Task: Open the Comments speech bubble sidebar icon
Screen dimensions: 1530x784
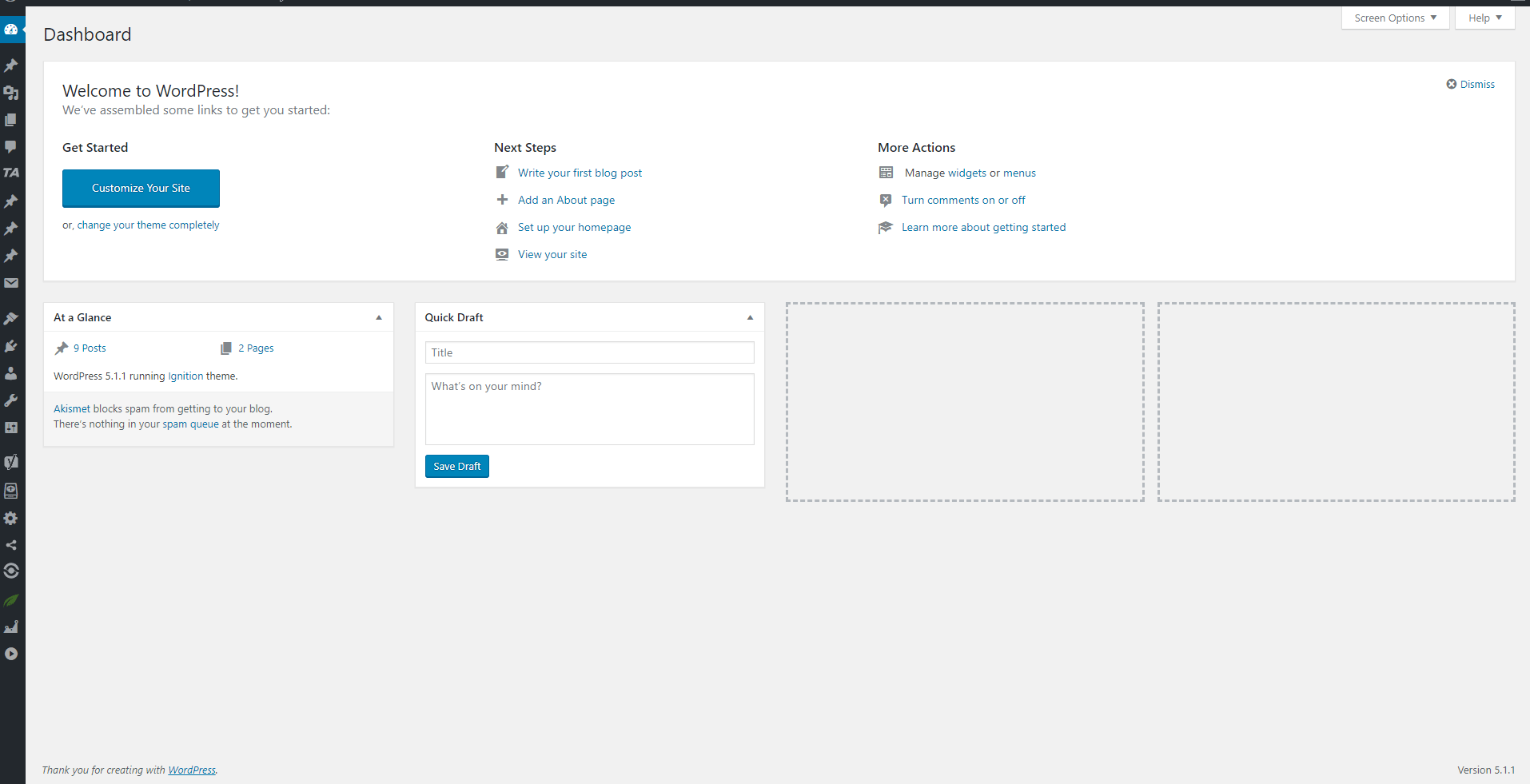Action: click(x=11, y=147)
